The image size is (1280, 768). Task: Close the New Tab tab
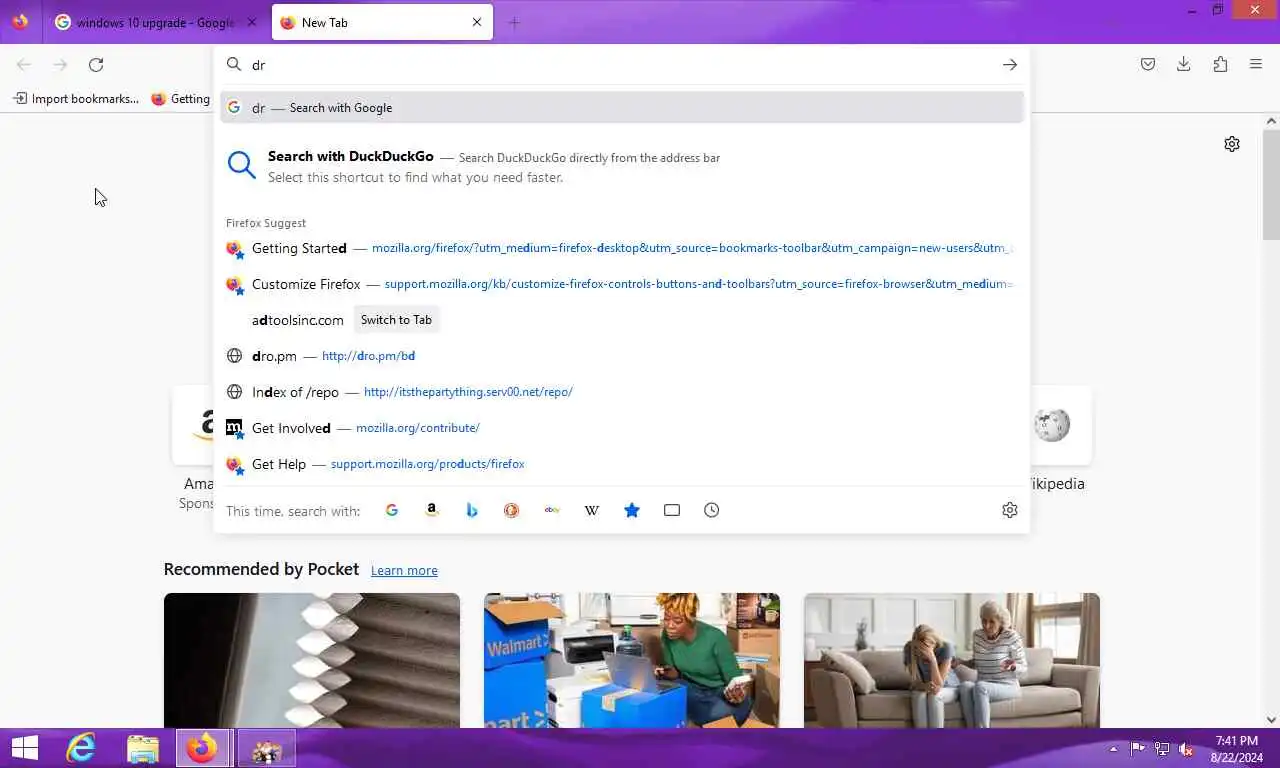click(477, 22)
